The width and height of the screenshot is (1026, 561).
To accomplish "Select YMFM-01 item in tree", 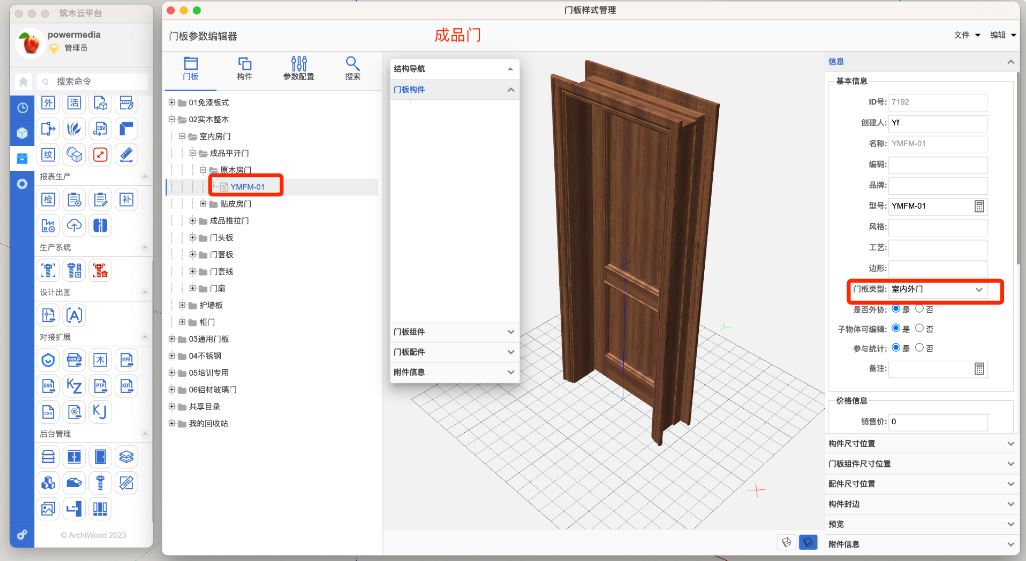I will point(247,187).
